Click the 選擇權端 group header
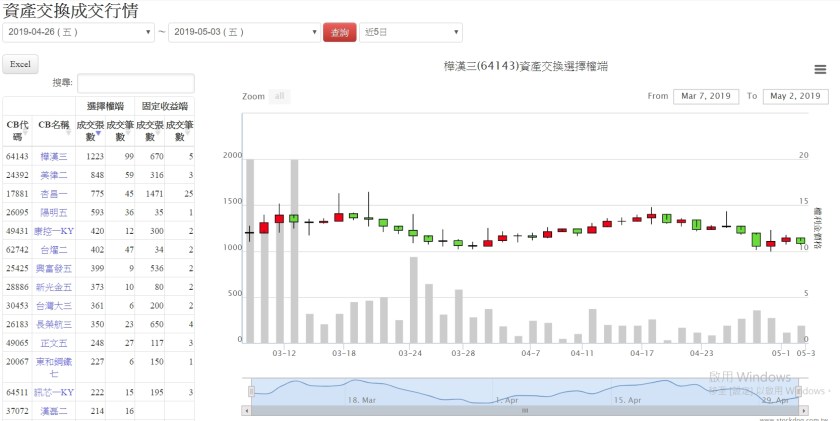The width and height of the screenshot is (840, 421). click(x=105, y=106)
